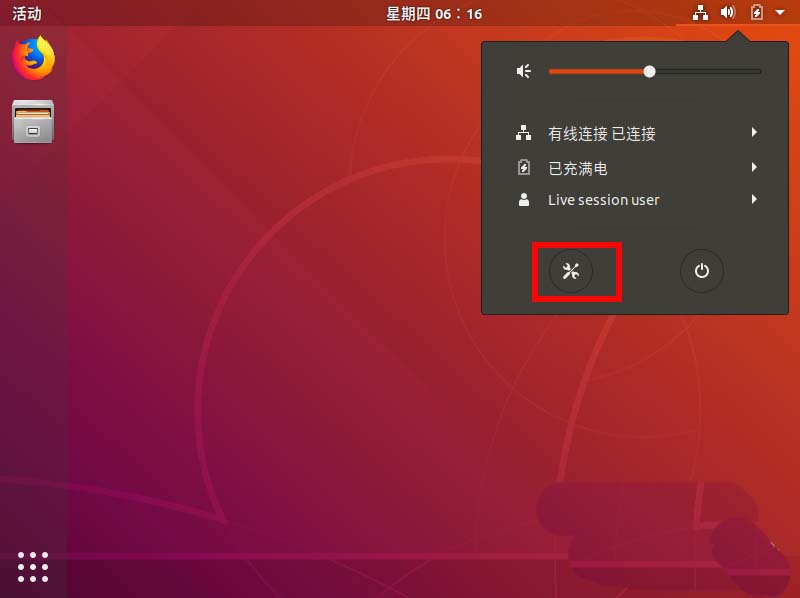Screen dimensions: 800x598
Task: Expand Live session user submenu arrow
Action: (x=754, y=199)
